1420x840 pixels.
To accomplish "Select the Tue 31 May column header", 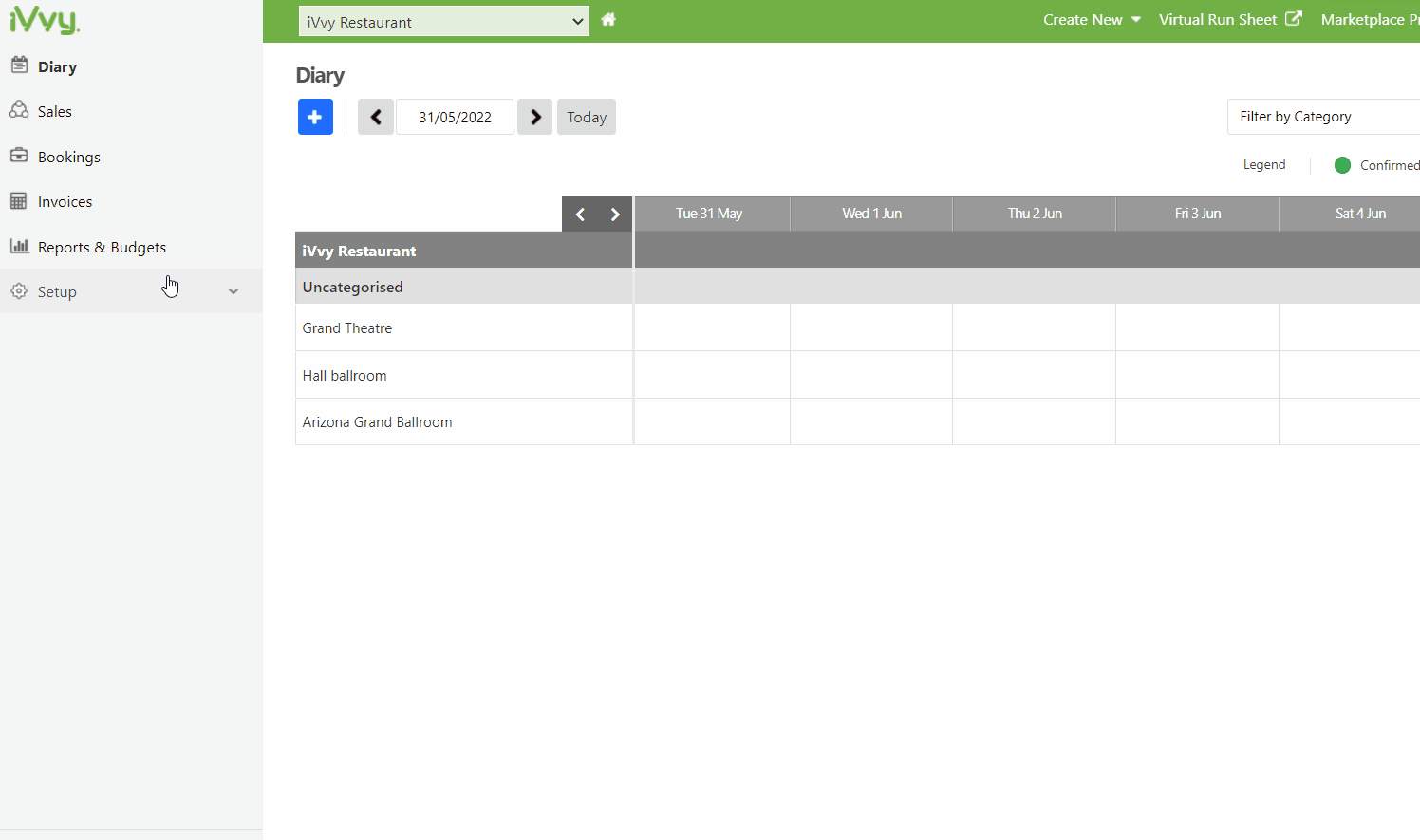I will [712, 214].
